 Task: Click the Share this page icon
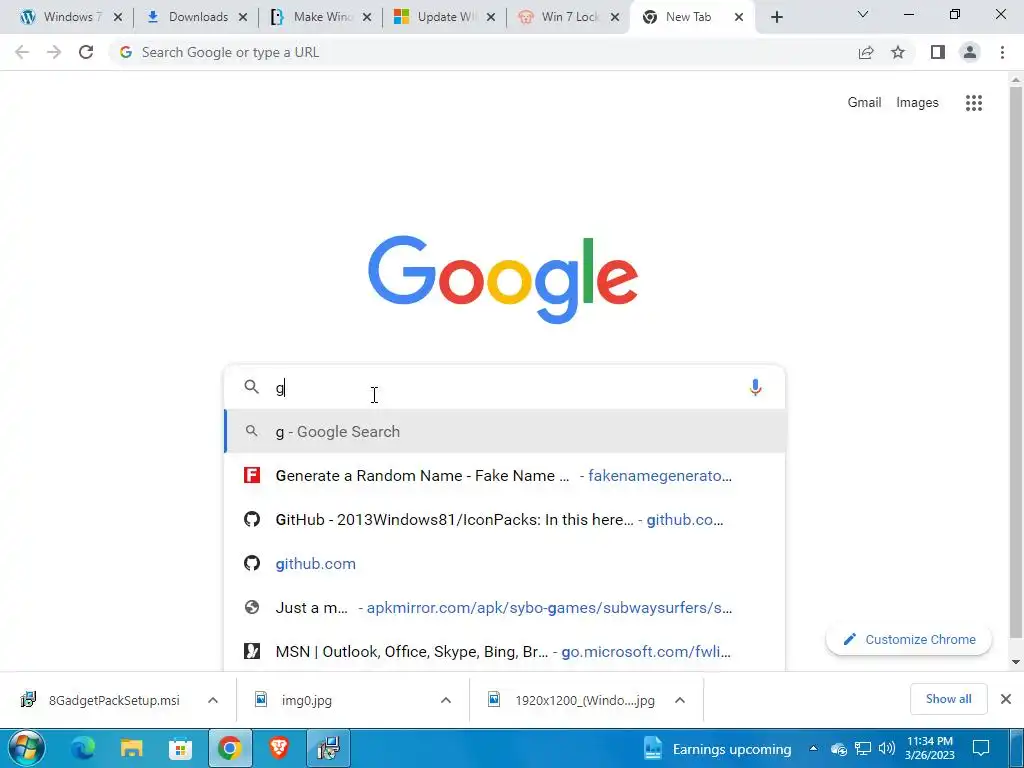(866, 52)
